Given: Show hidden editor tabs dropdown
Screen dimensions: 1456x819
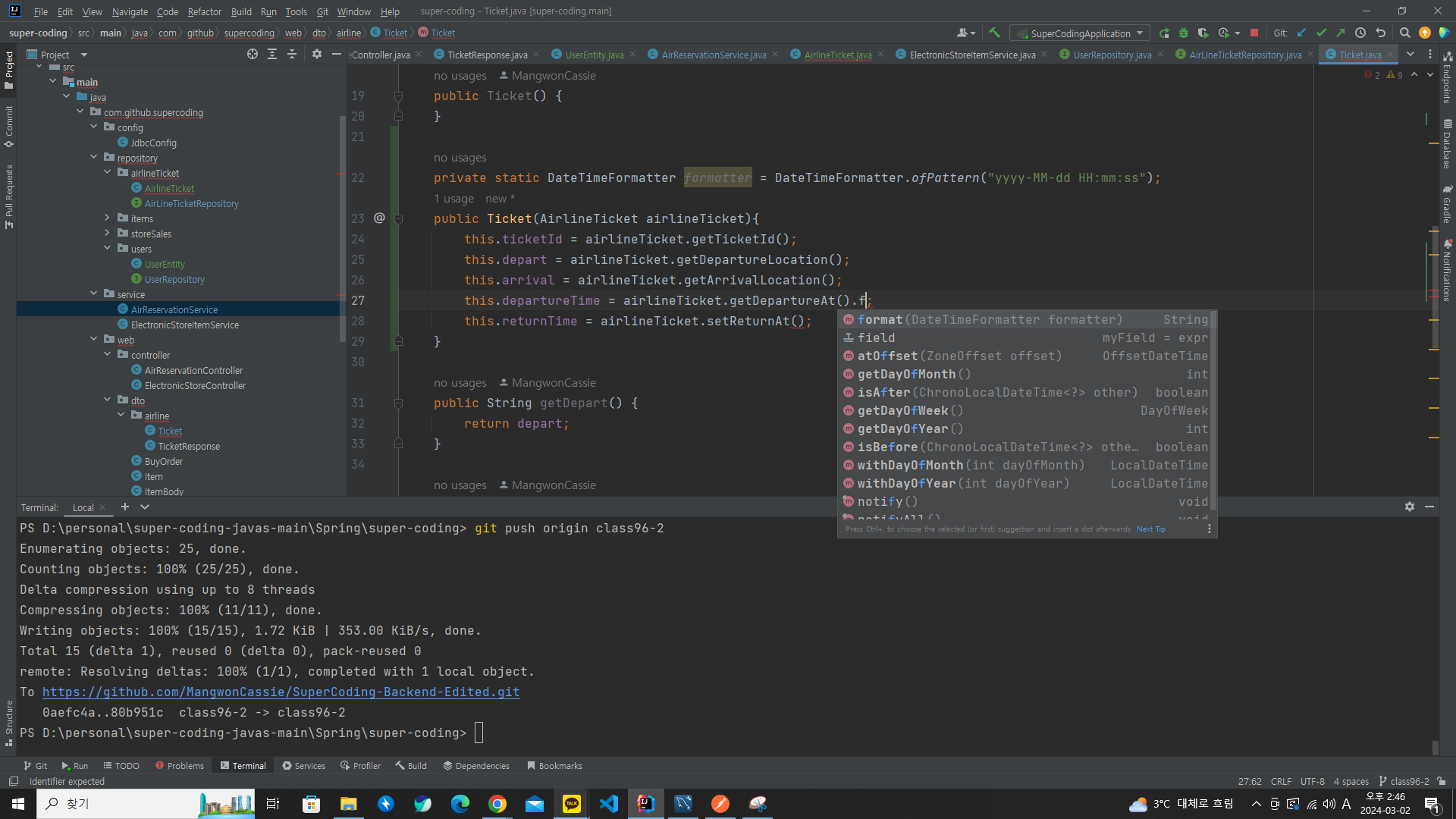Looking at the screenshot, I should click(1410, 55).
